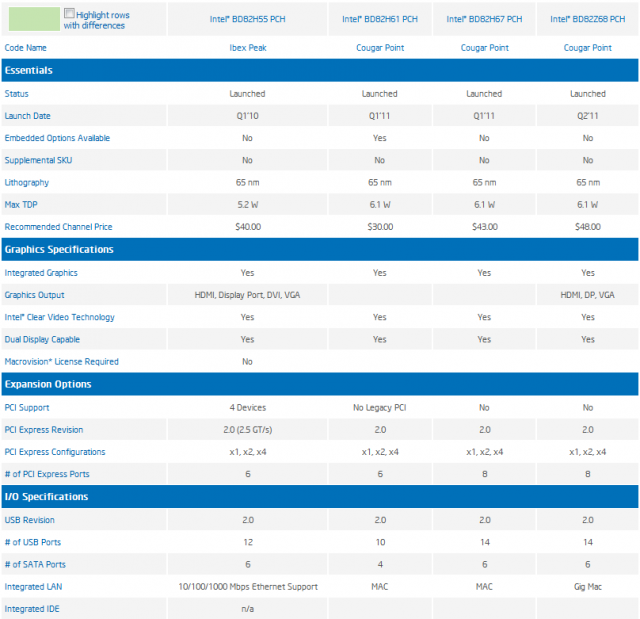Click the 4 SATA ports value

click(x=380, y=565)
